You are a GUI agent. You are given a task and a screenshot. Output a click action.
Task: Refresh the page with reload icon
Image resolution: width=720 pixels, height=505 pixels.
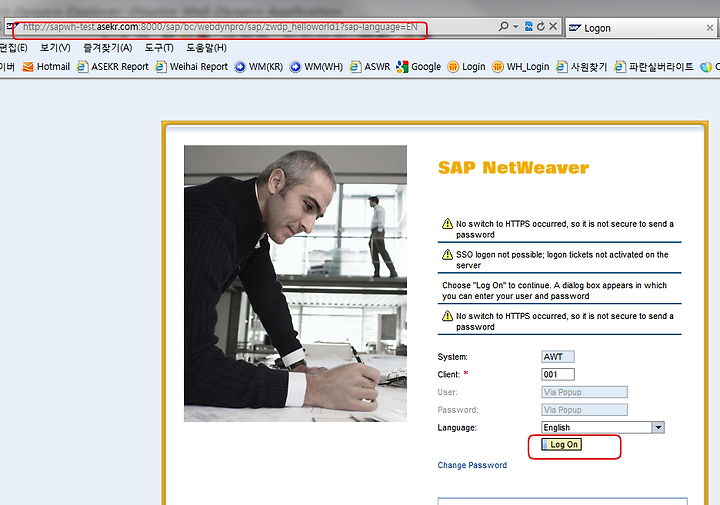541,27
